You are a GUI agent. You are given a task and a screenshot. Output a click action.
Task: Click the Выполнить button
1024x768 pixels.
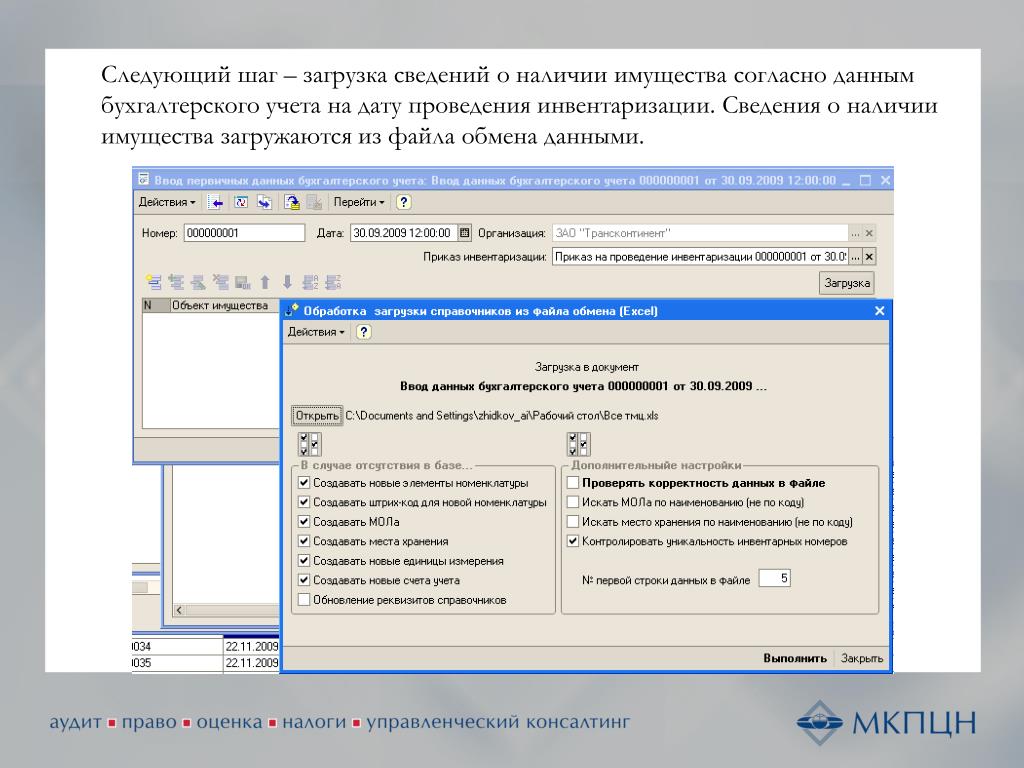coord(795,658)
